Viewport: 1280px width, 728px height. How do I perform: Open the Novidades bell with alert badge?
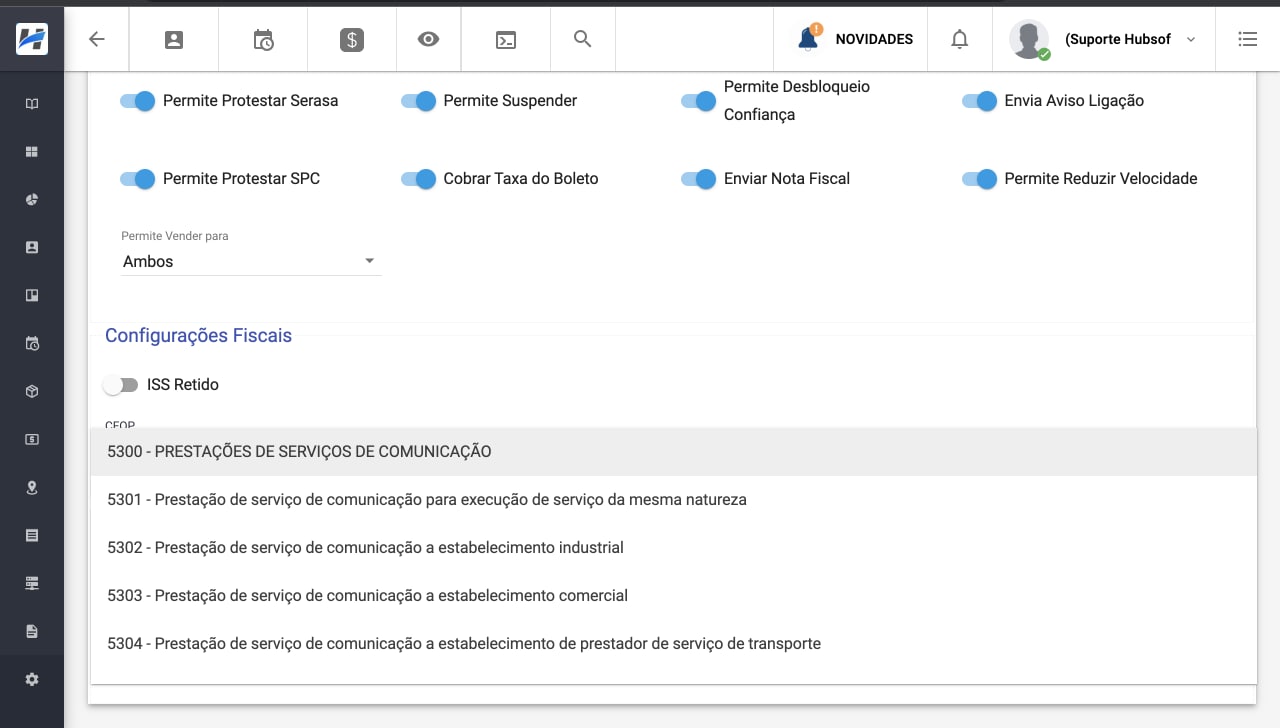(809, 38)
